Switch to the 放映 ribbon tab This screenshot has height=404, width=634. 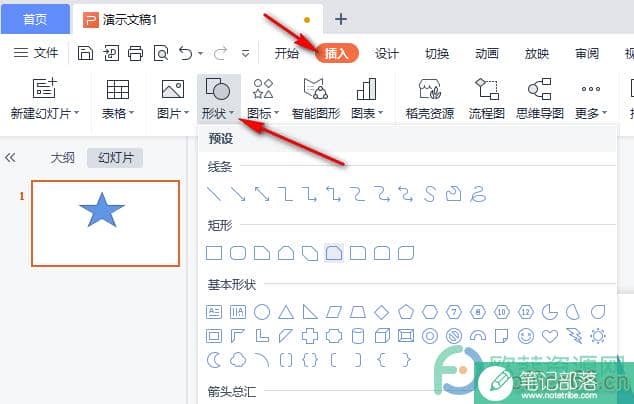pos(537,53)
